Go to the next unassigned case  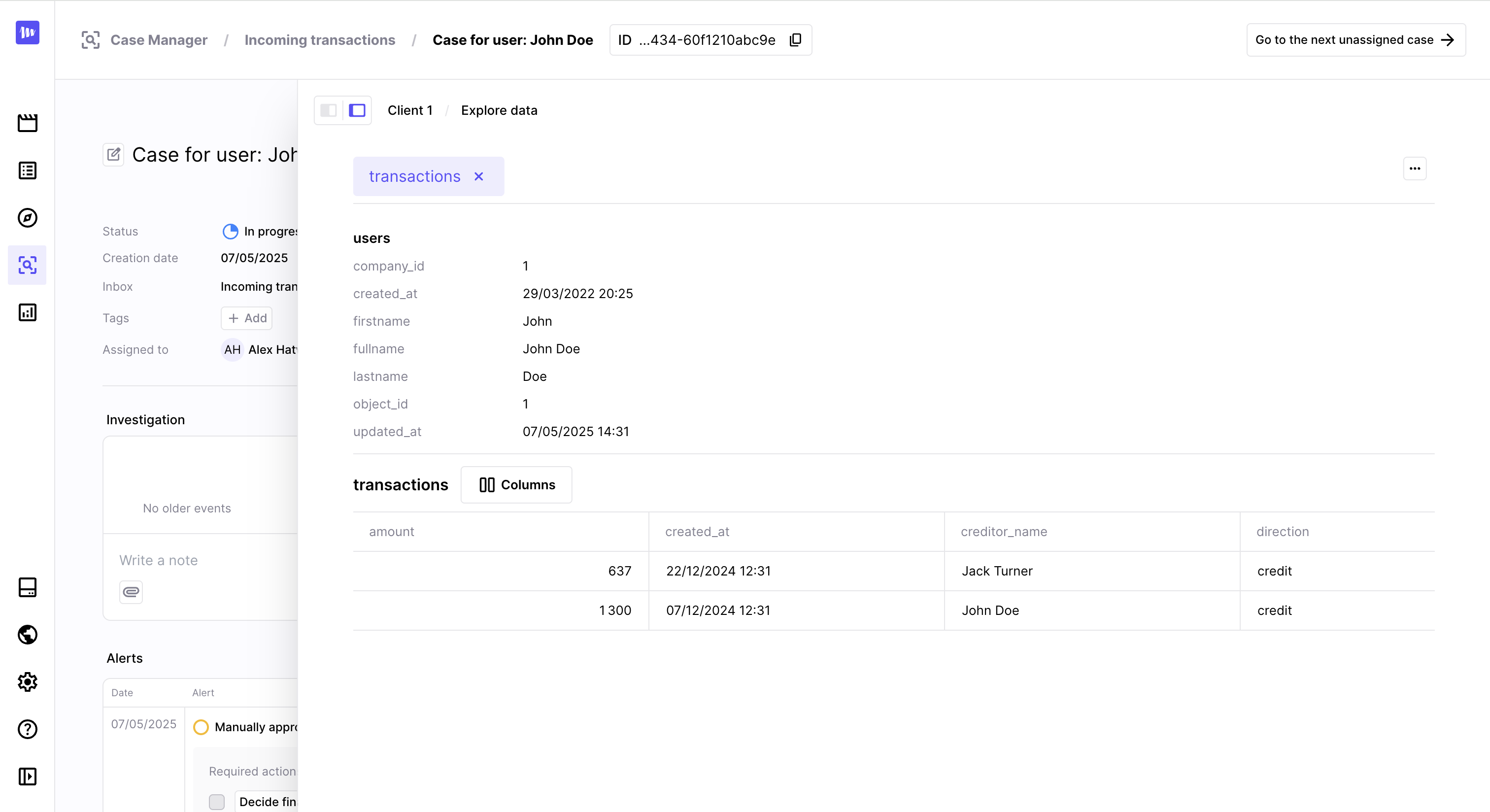pos(1355,40)
